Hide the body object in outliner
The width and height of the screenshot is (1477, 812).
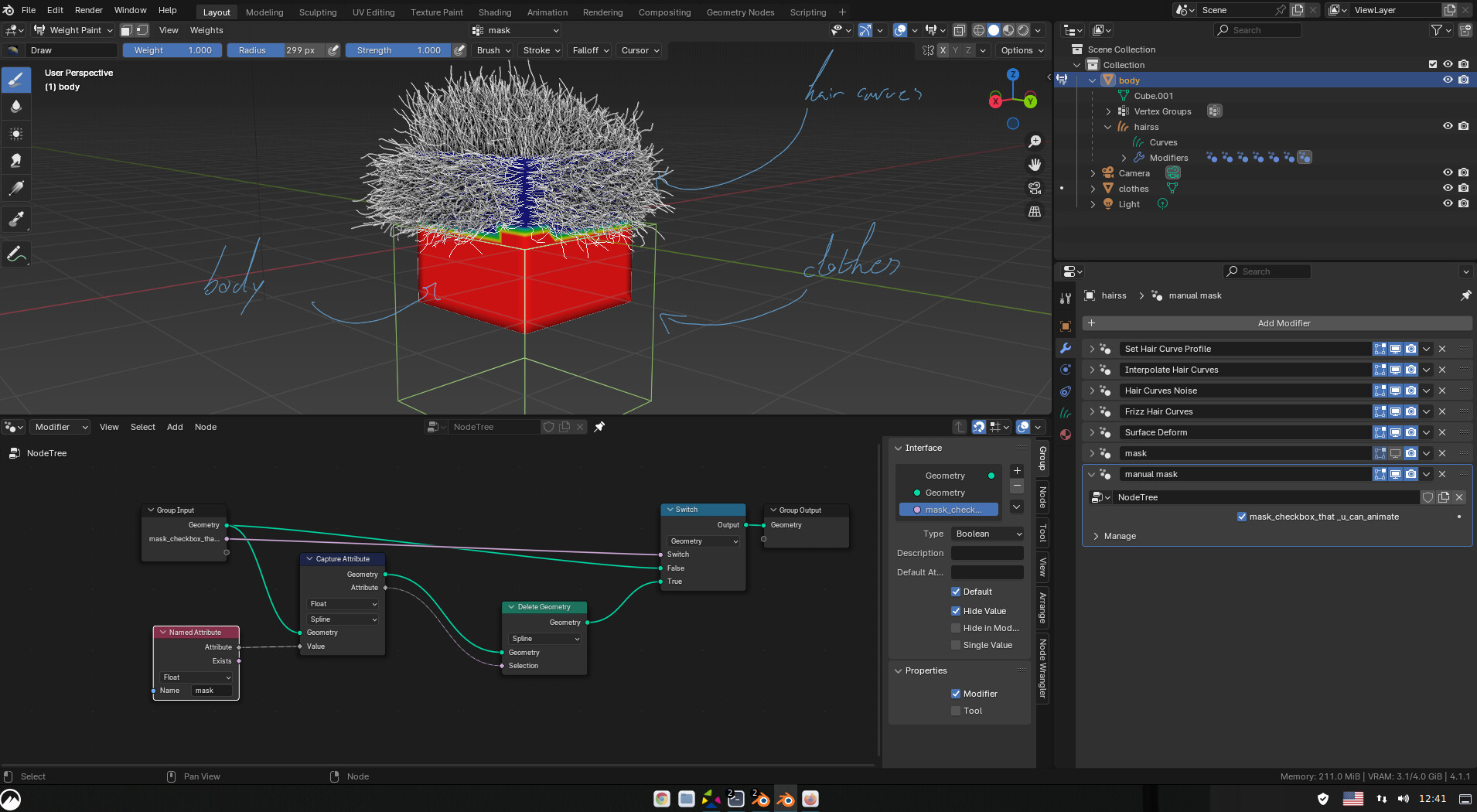(1448, 80)
